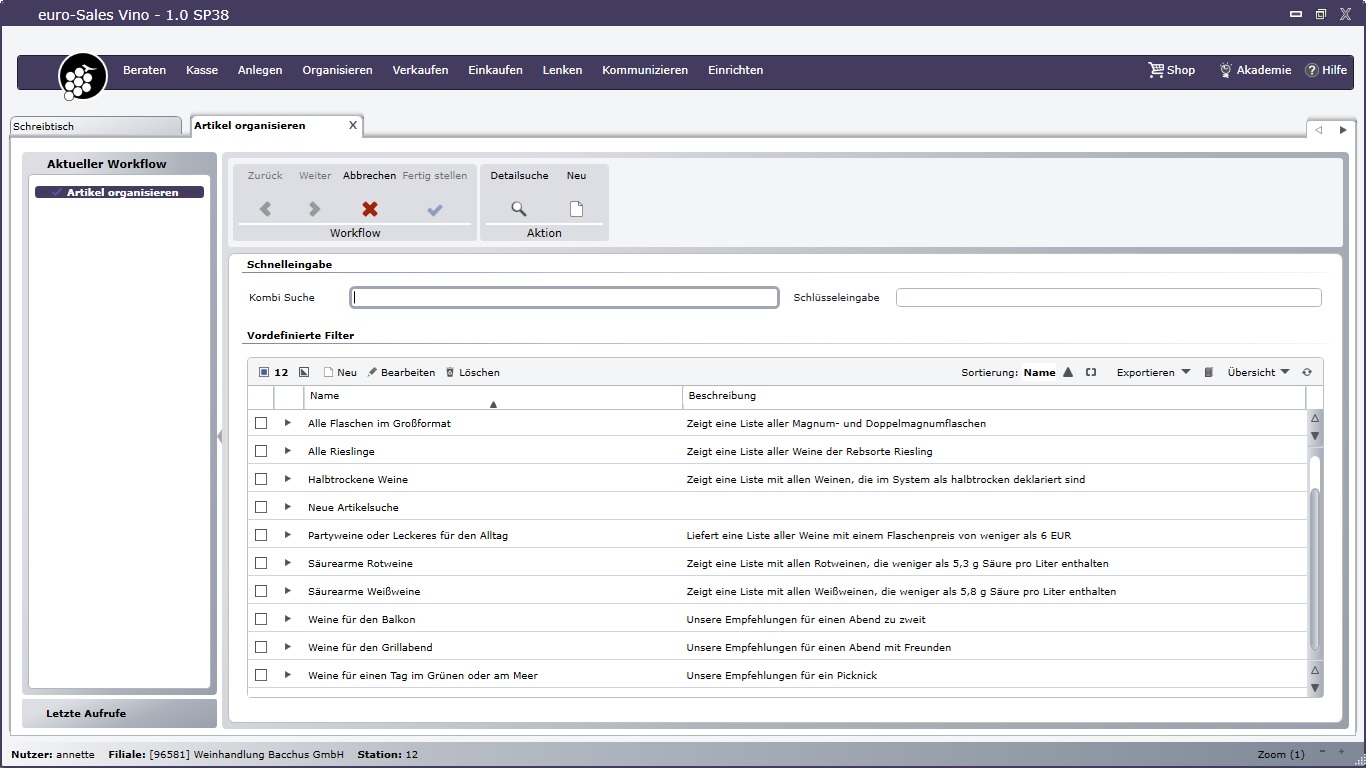Check the Weine für den Grillabend checkbox

click(261, 647)
